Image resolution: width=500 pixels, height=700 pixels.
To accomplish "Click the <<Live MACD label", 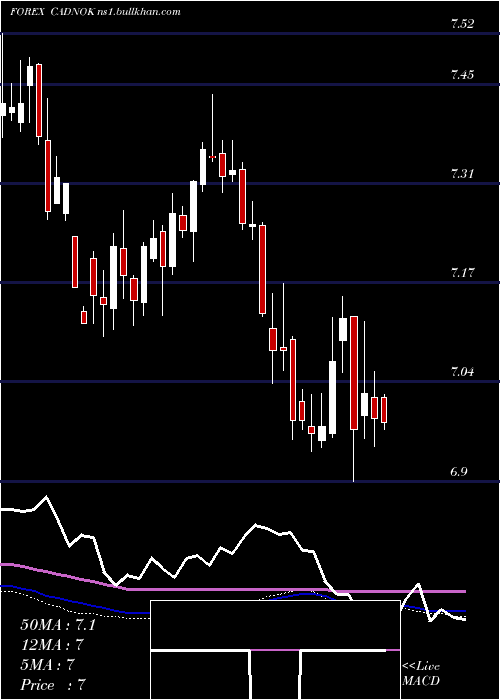I will (x=421, y=674).
